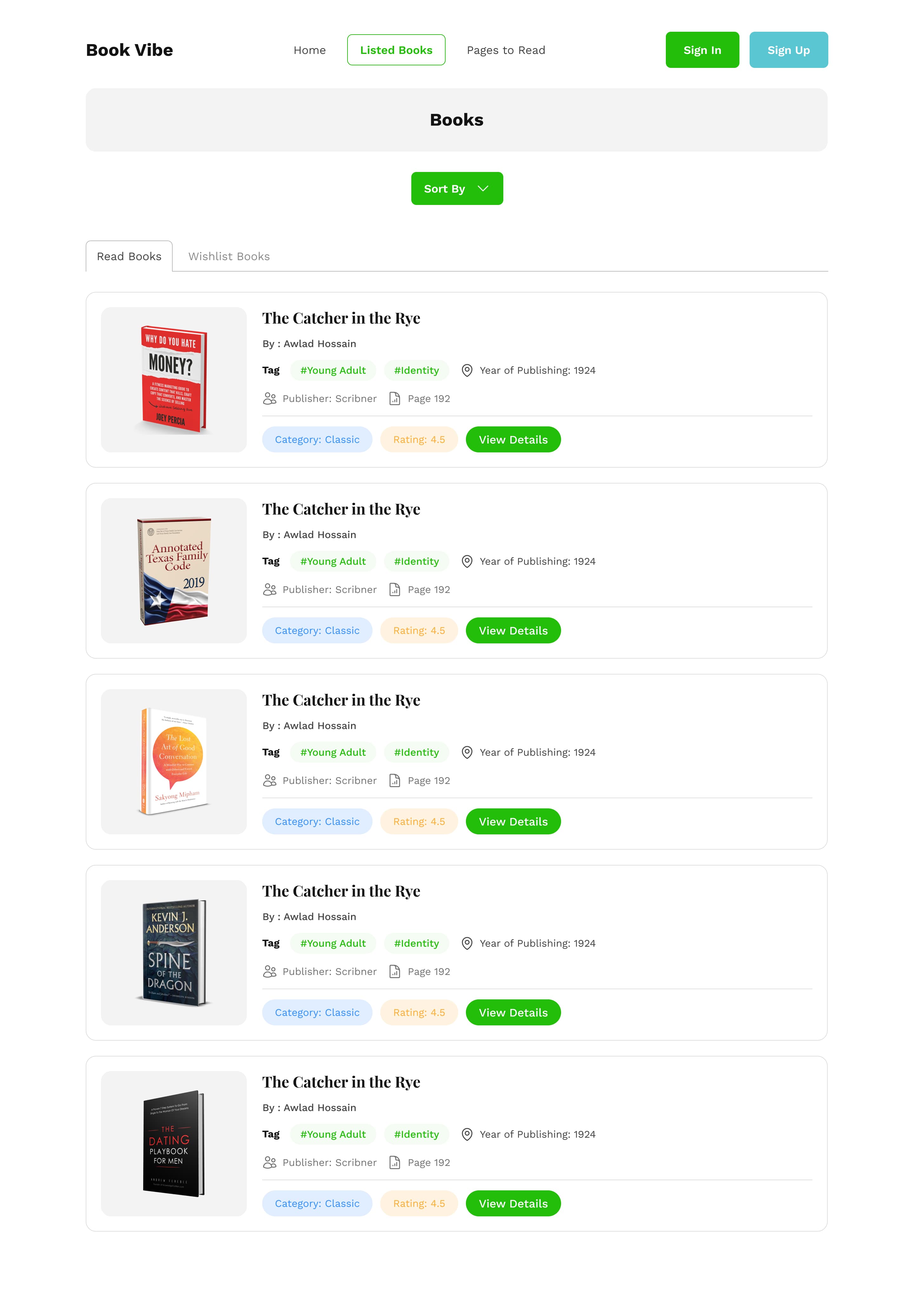Open the Pages to Read menu item

pos(506,50)
